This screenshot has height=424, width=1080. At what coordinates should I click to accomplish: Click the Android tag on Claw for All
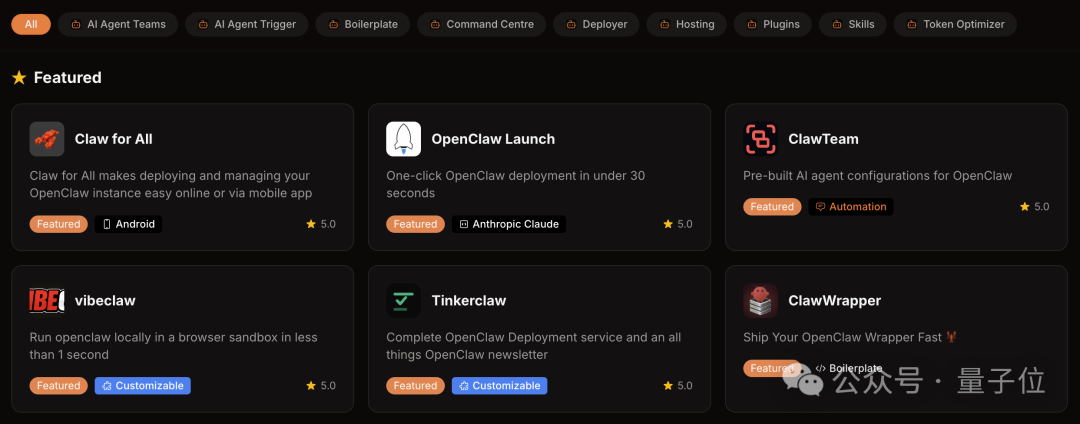[128, 225]
